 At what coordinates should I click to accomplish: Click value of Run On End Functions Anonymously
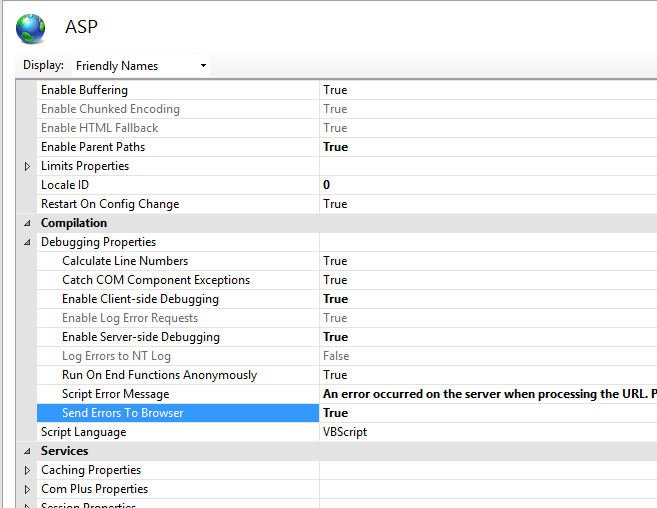pos(488,375)
